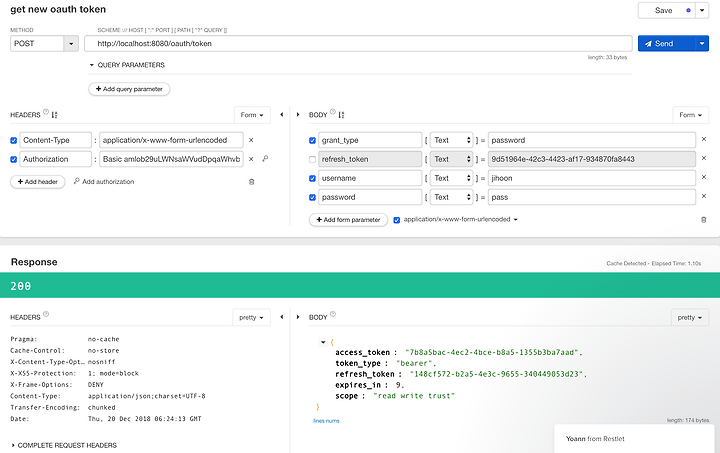The height and width of the screenshot is (453, 720).
Task: Open the body Form view dropdown
Action: [x=691, y=115]
